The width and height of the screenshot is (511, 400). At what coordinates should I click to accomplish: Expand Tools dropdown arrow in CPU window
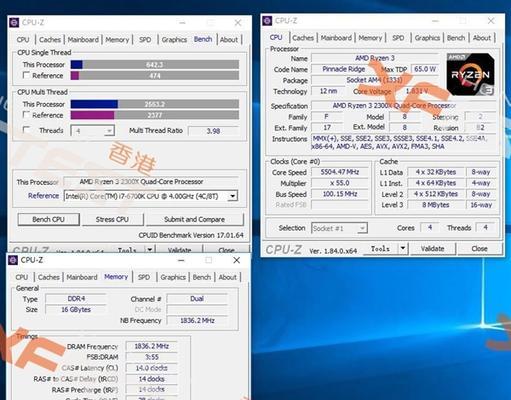point(403,249)
